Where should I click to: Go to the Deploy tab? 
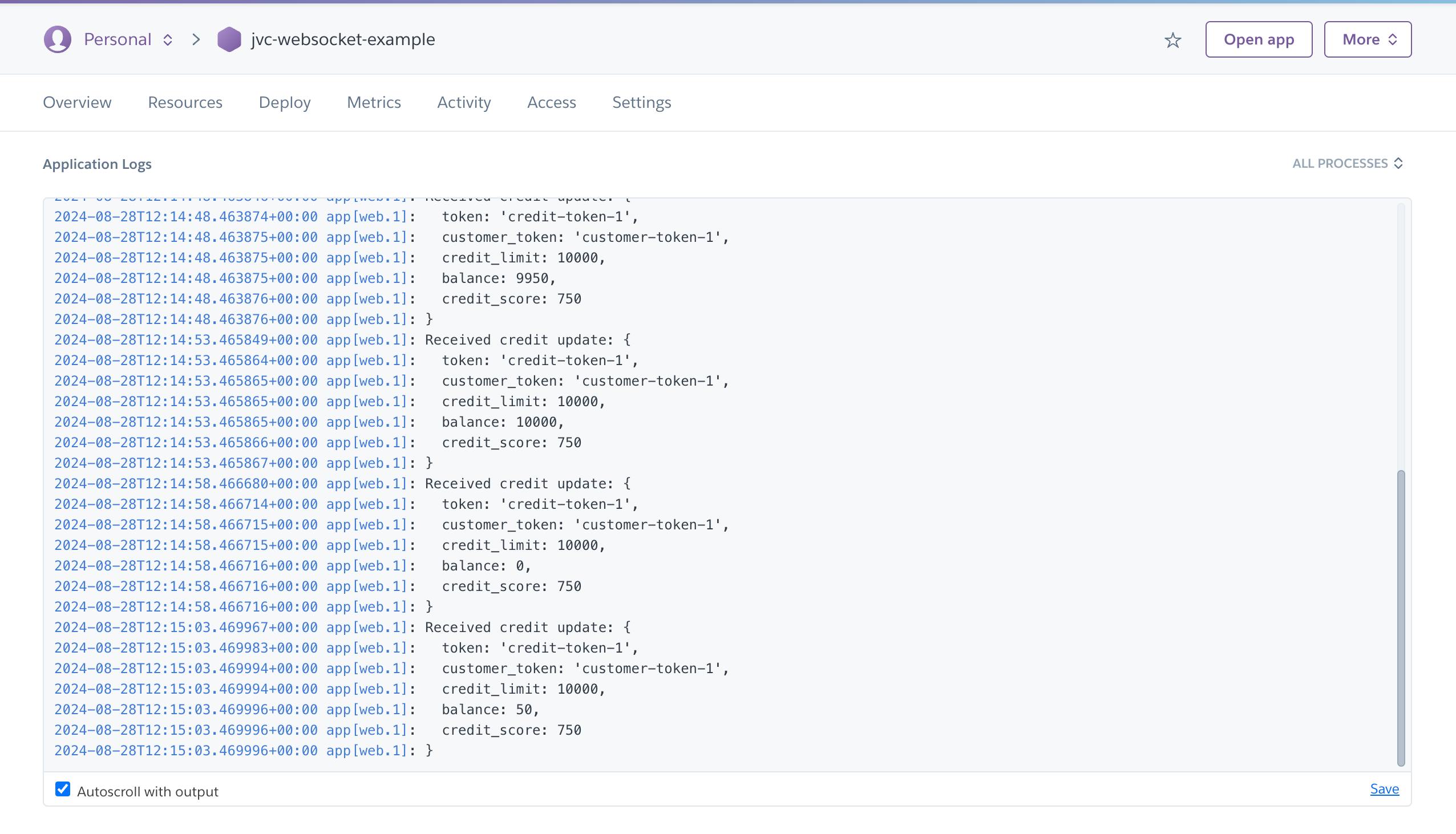285,103
